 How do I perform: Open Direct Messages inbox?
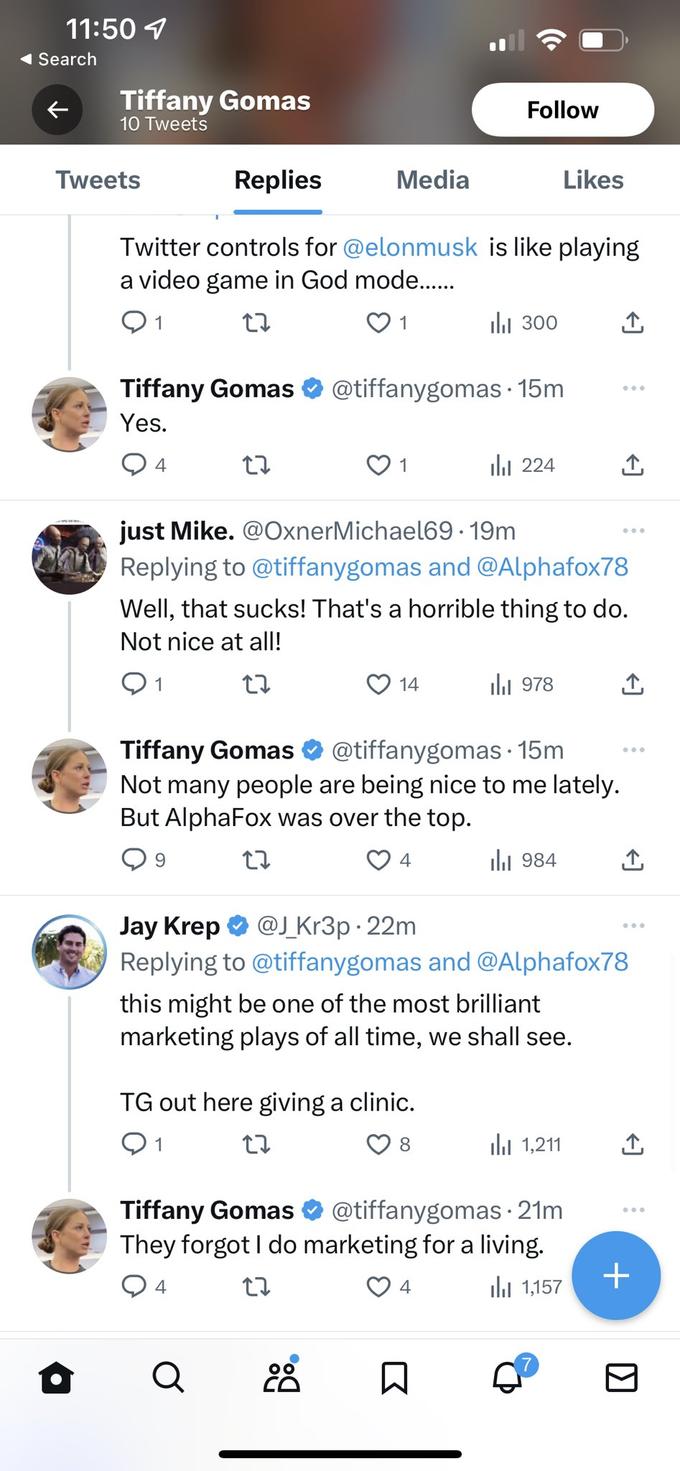click(620, 1377)
